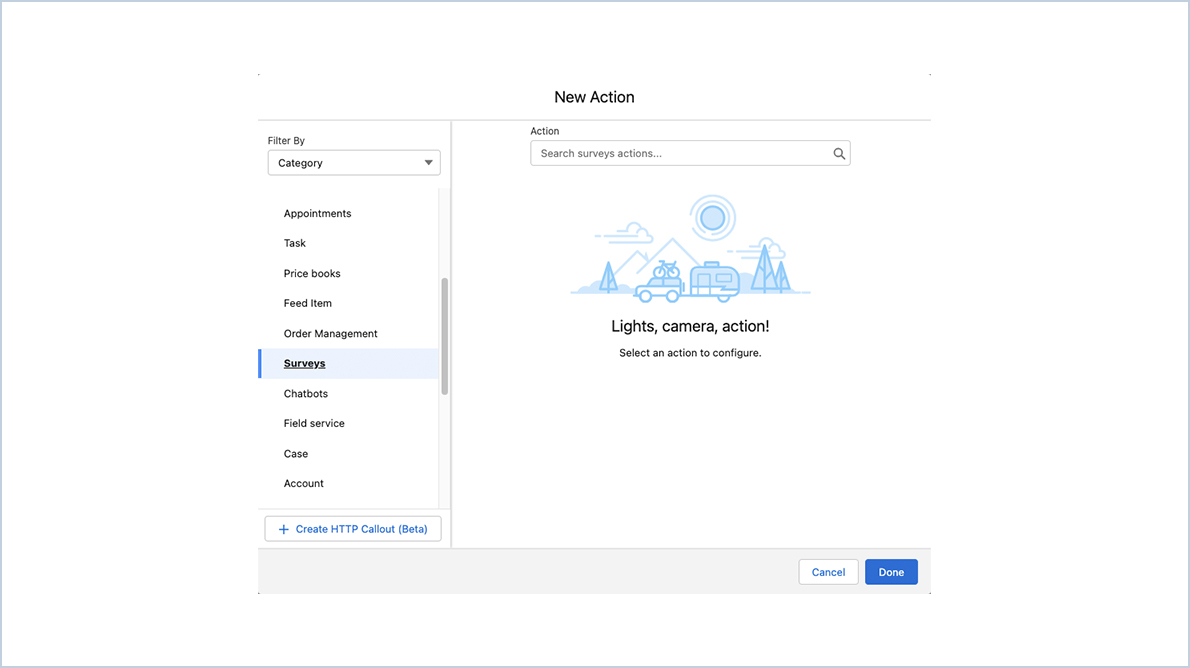Switch to the Task category
The height and width of the screenshot is (668, 1190).
(x=294, y=243)
